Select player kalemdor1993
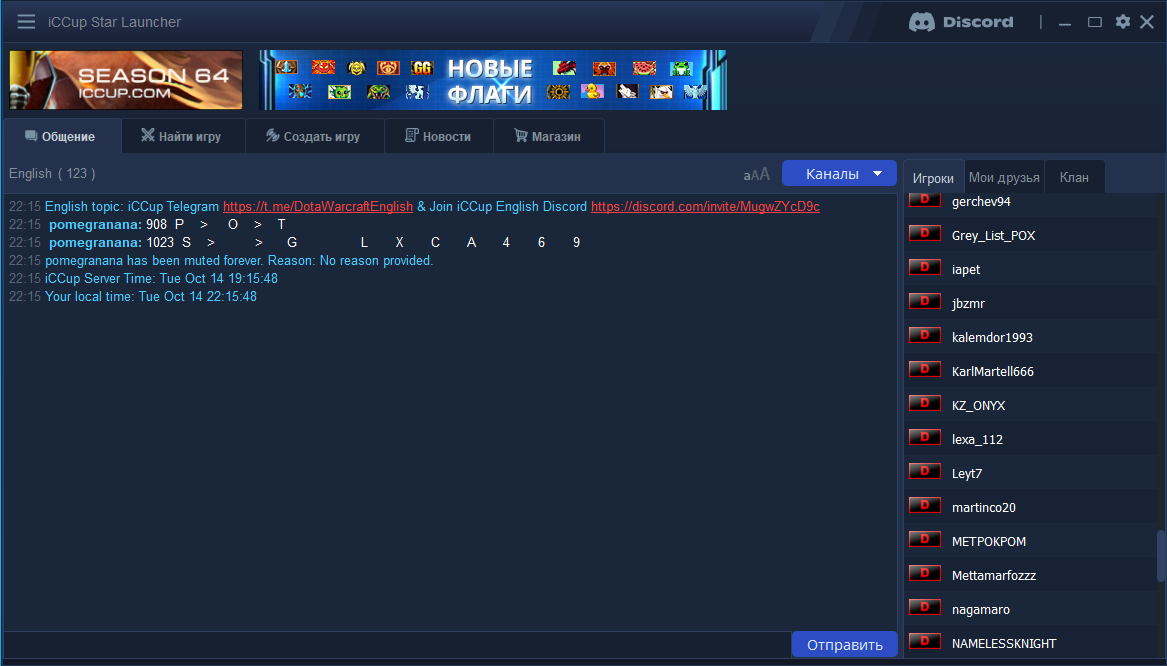The width and height of the screenshot is (1167, 666). point(992,338)
